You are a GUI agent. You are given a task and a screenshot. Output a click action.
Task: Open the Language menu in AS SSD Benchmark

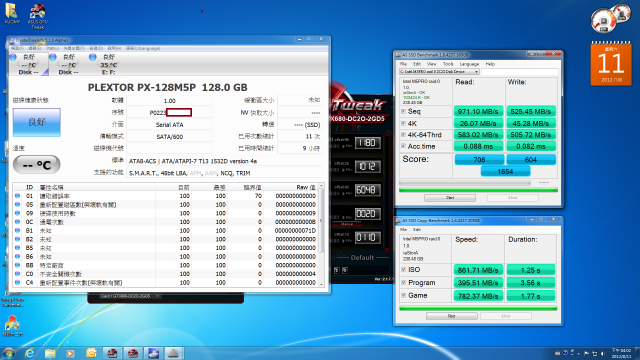[x=469, y=64]
